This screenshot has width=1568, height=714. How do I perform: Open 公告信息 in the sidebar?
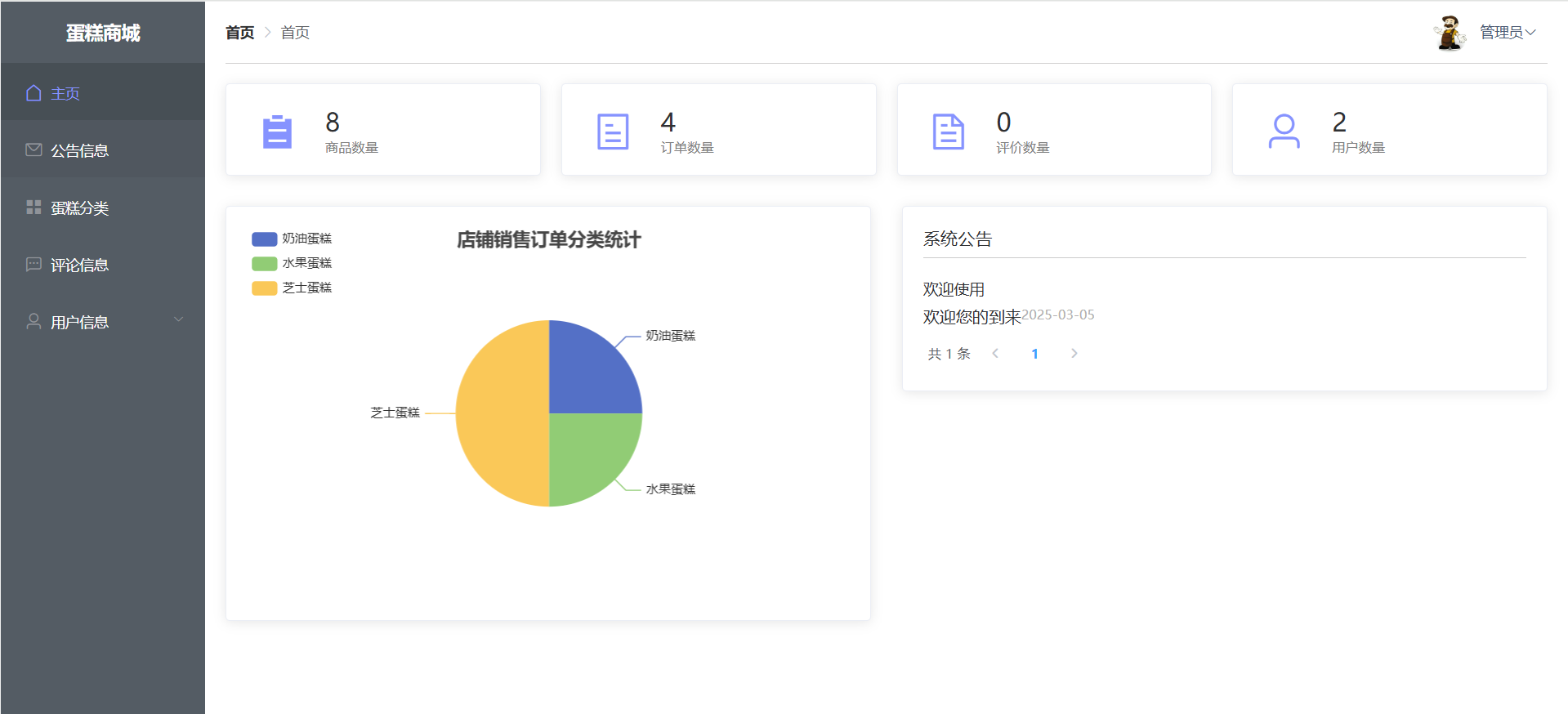tap(103, 150)
